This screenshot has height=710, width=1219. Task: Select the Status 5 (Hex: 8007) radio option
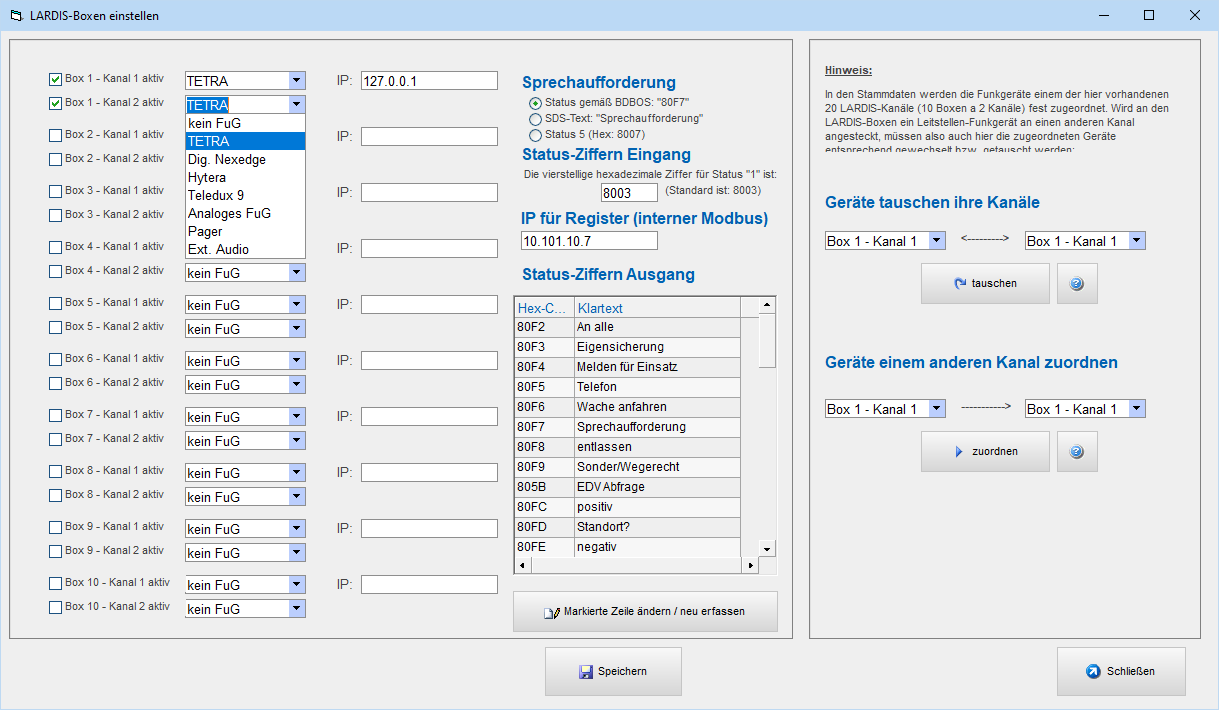coord(535,135)
